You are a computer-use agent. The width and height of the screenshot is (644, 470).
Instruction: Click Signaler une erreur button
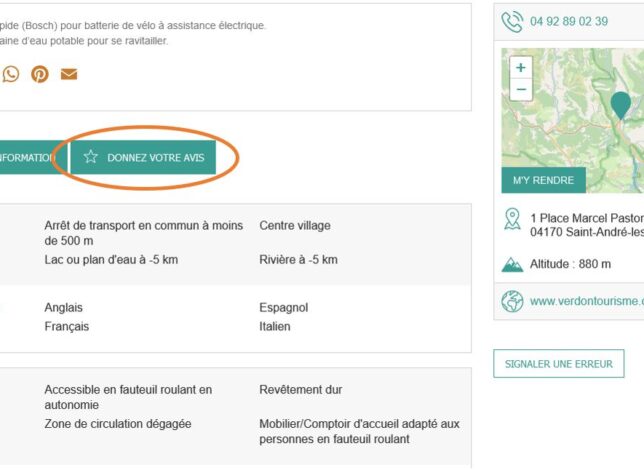coord(558,363)
